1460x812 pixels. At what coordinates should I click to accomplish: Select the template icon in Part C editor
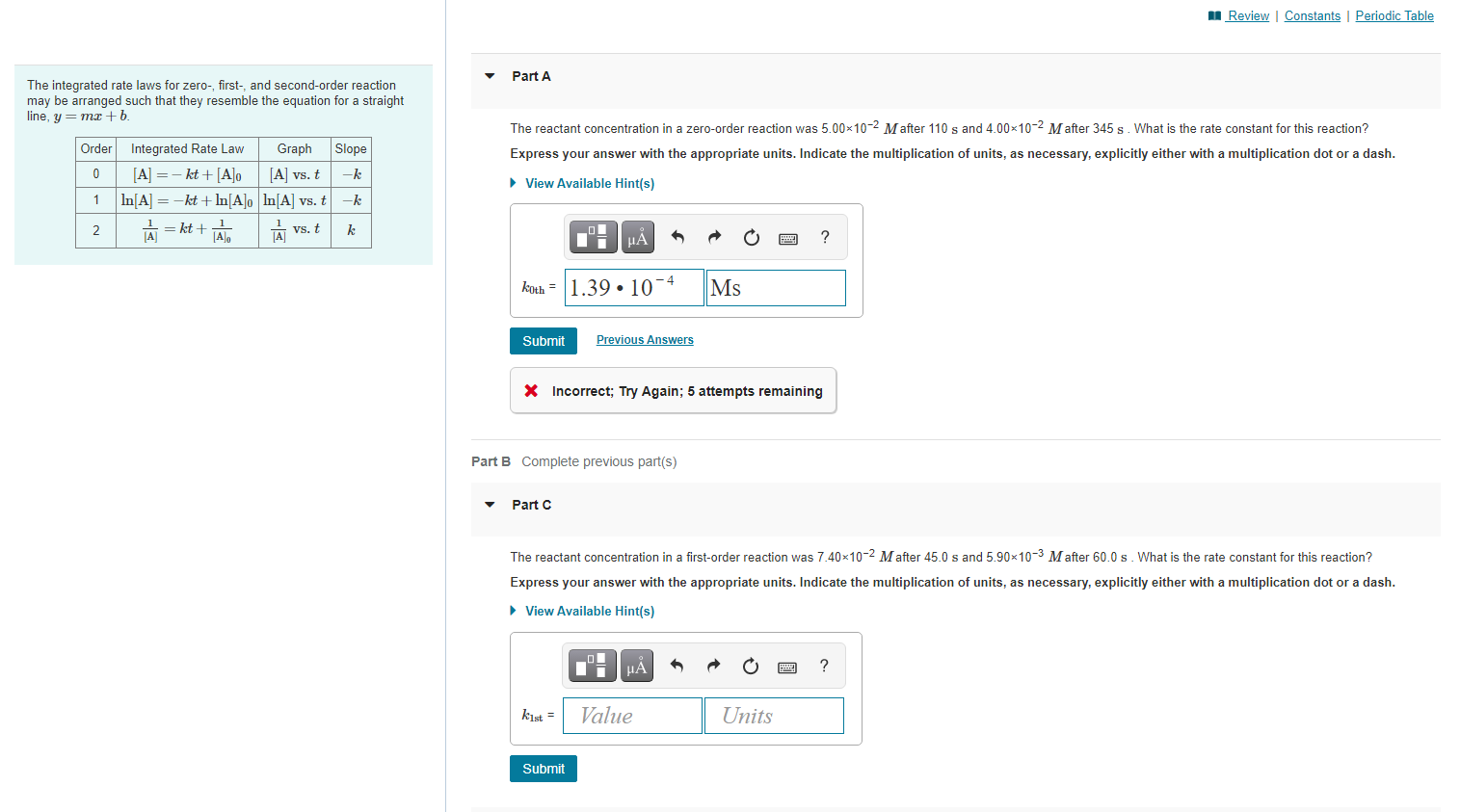tap(592, 665)
